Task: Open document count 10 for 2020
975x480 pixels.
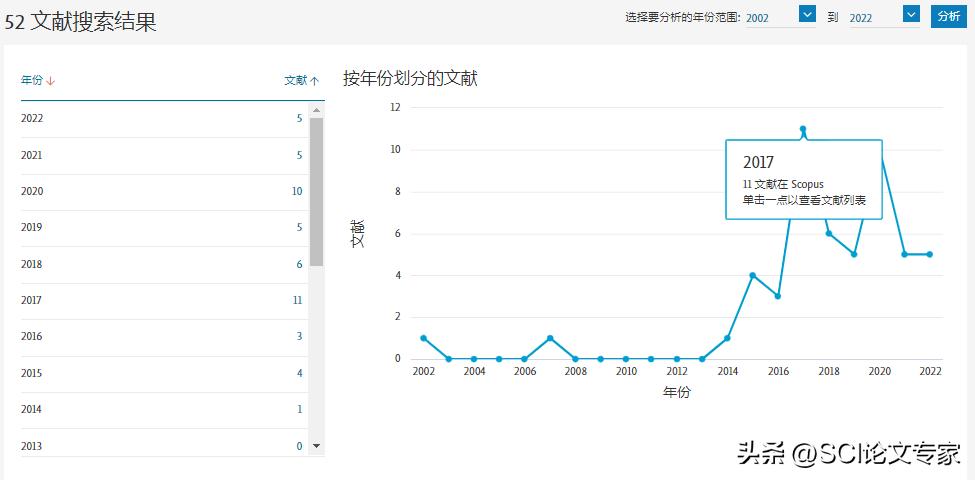Action: click(297, 191)
